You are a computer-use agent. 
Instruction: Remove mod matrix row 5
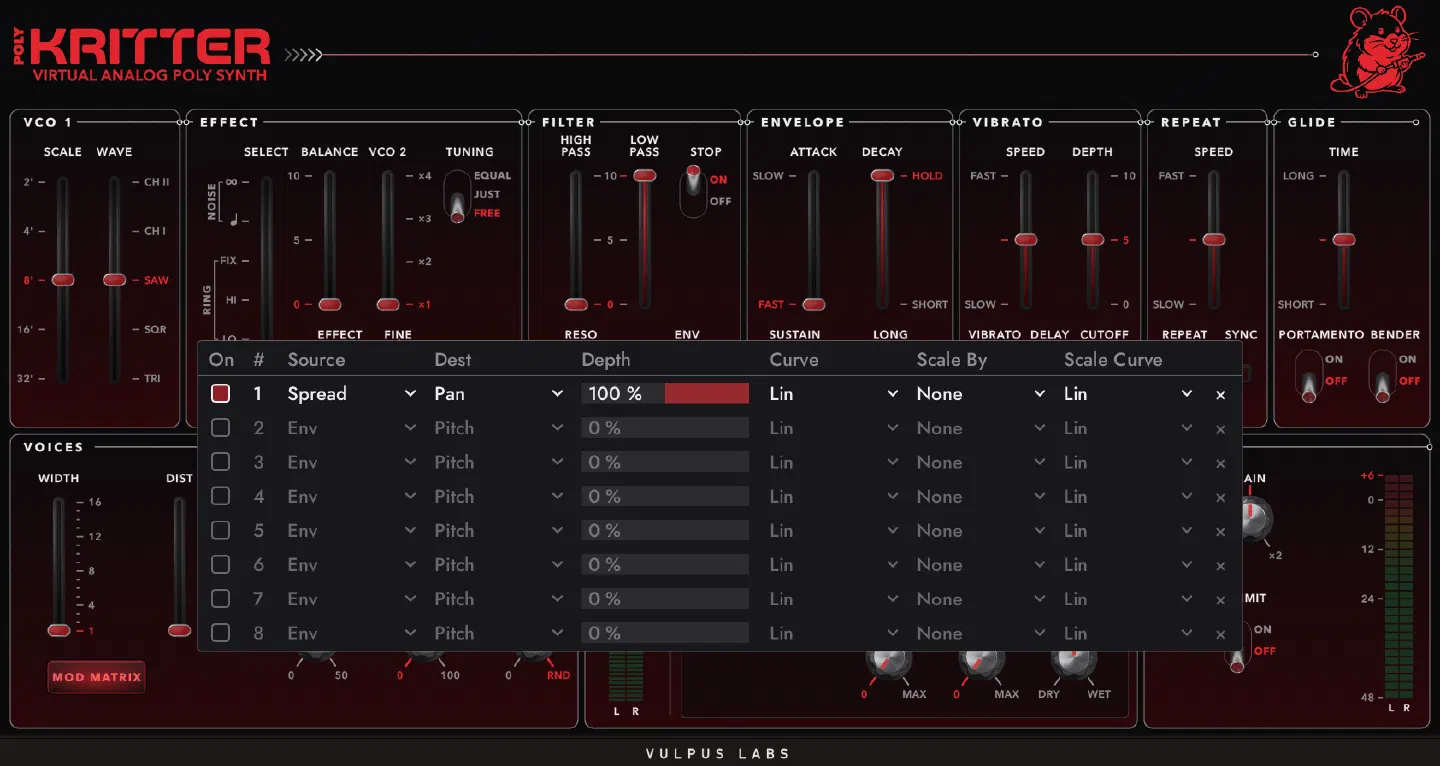pos(1220,531)
